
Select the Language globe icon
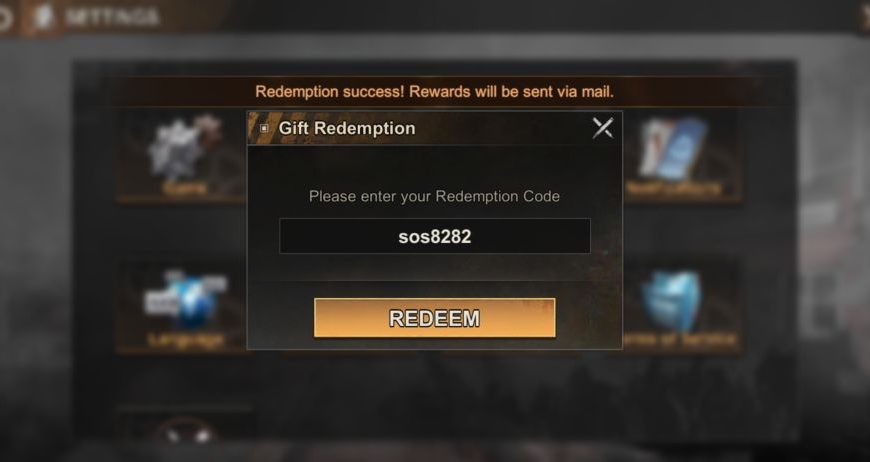186,301
